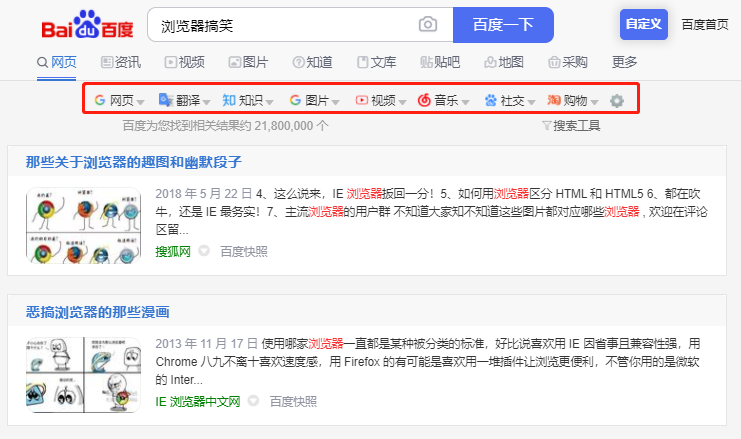Viewport: 741px width, 439px height.
Task: Click the red video icon beside 视频 in toolbar
Action: pos(362,100)
